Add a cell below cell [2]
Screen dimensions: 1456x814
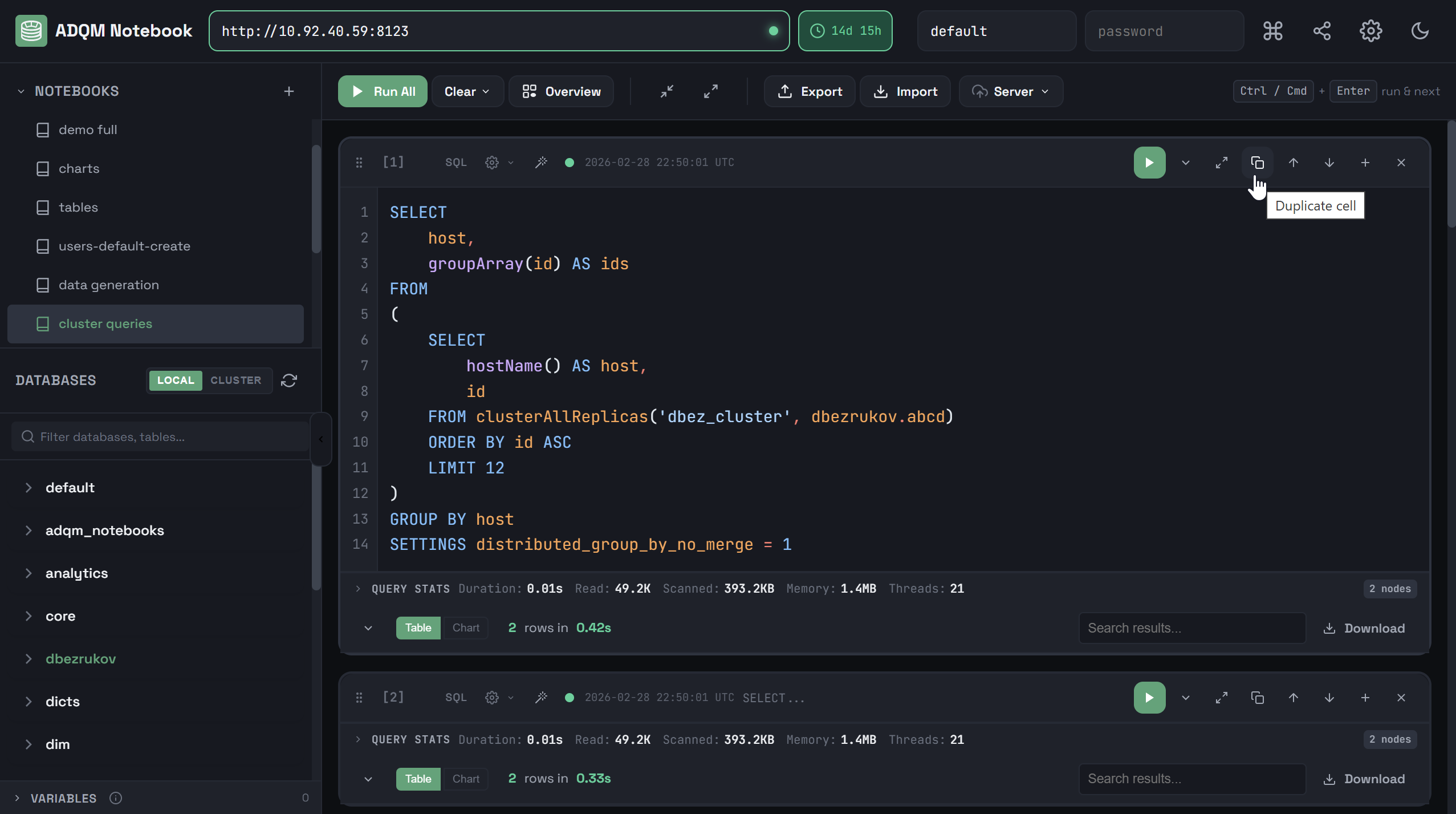[x=1365, y=698]
